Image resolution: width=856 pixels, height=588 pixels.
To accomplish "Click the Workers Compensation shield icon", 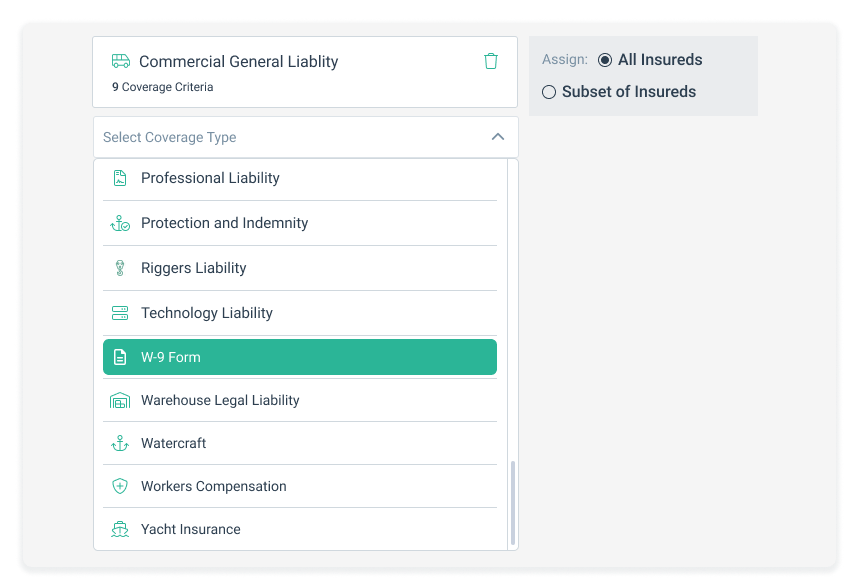I will pos(120,486).
